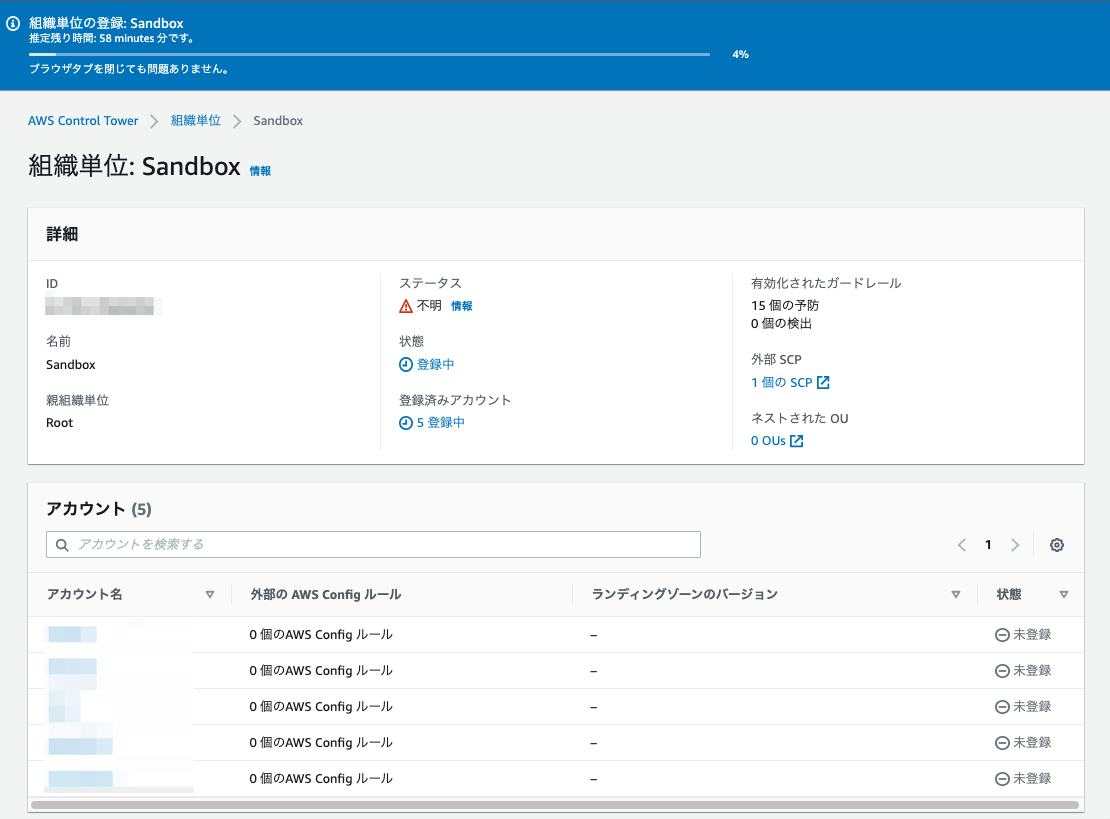
Task: Click the horizontal scrollbar under accounts table
Action: [555, 805]
